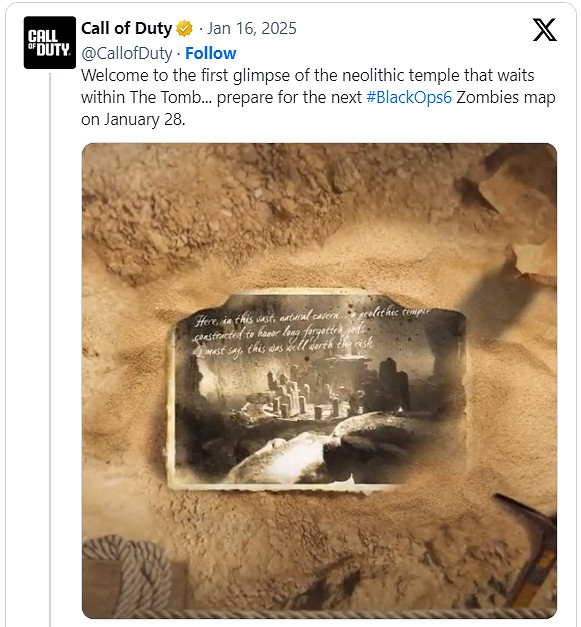Open the @CallofDuty handle
Viewport: 581px width, 627px height.
click(127, 53)
